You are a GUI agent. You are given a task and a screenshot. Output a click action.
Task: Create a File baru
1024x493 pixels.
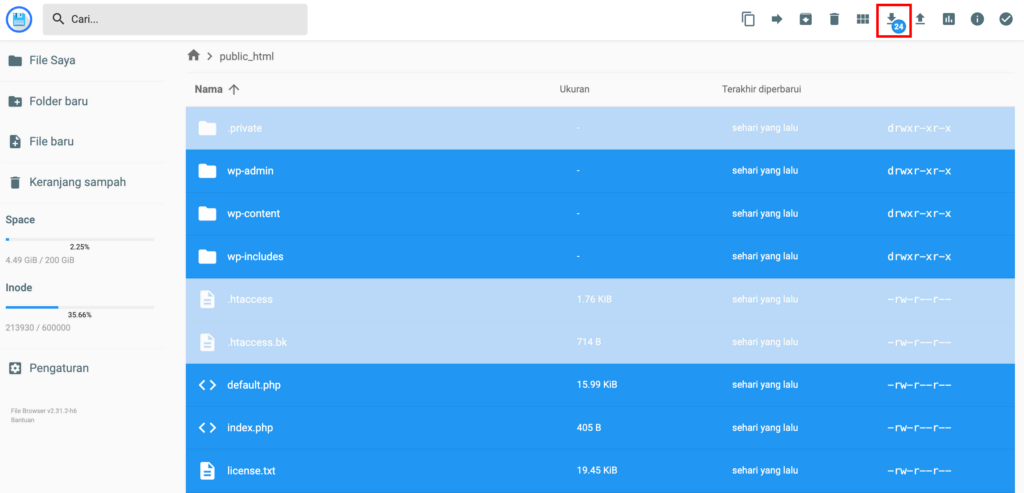[50, 141]
